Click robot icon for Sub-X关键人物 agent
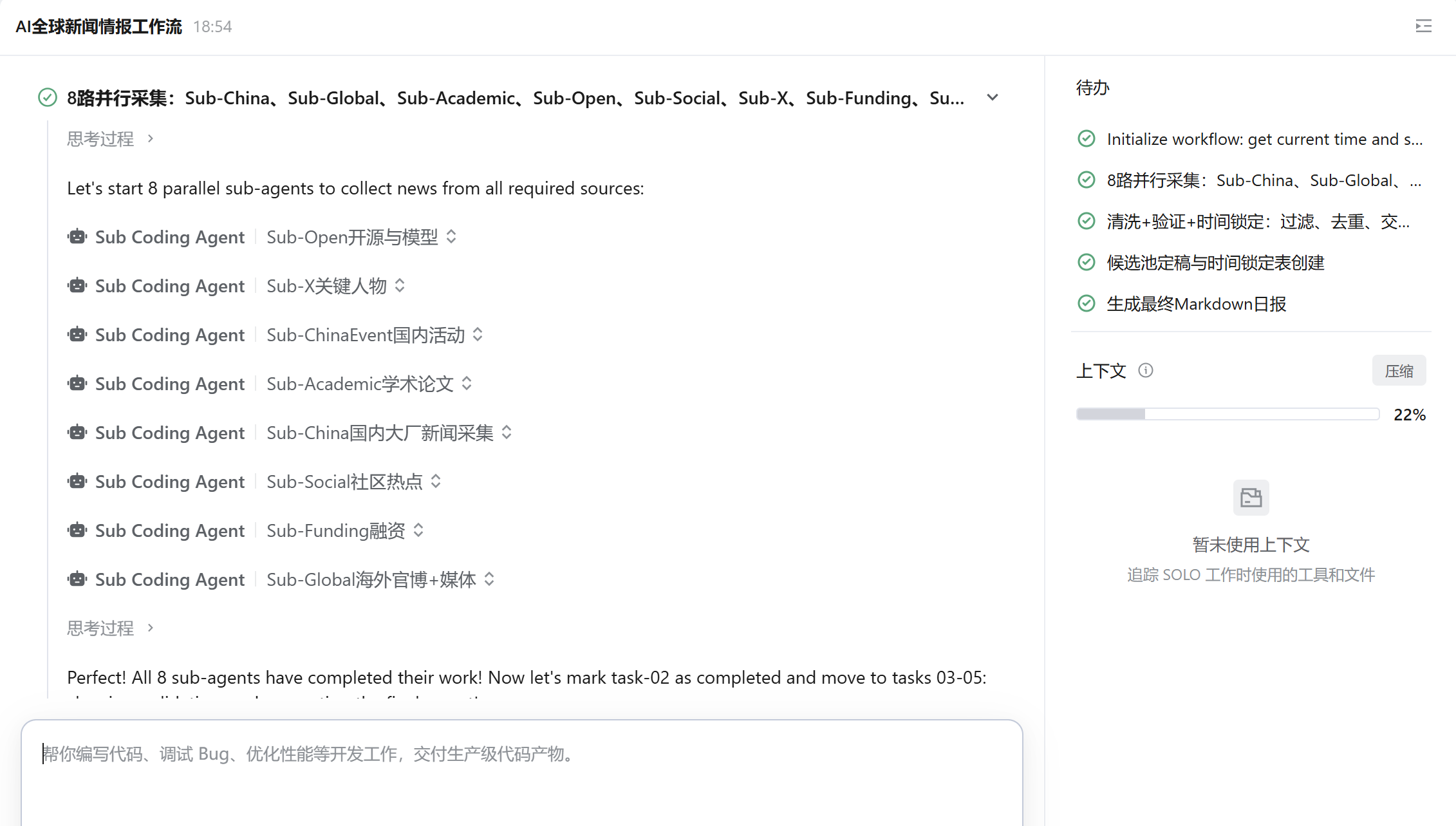This screenshot has width=1456, height=826. pyautogui.click(x=77, y=286)
